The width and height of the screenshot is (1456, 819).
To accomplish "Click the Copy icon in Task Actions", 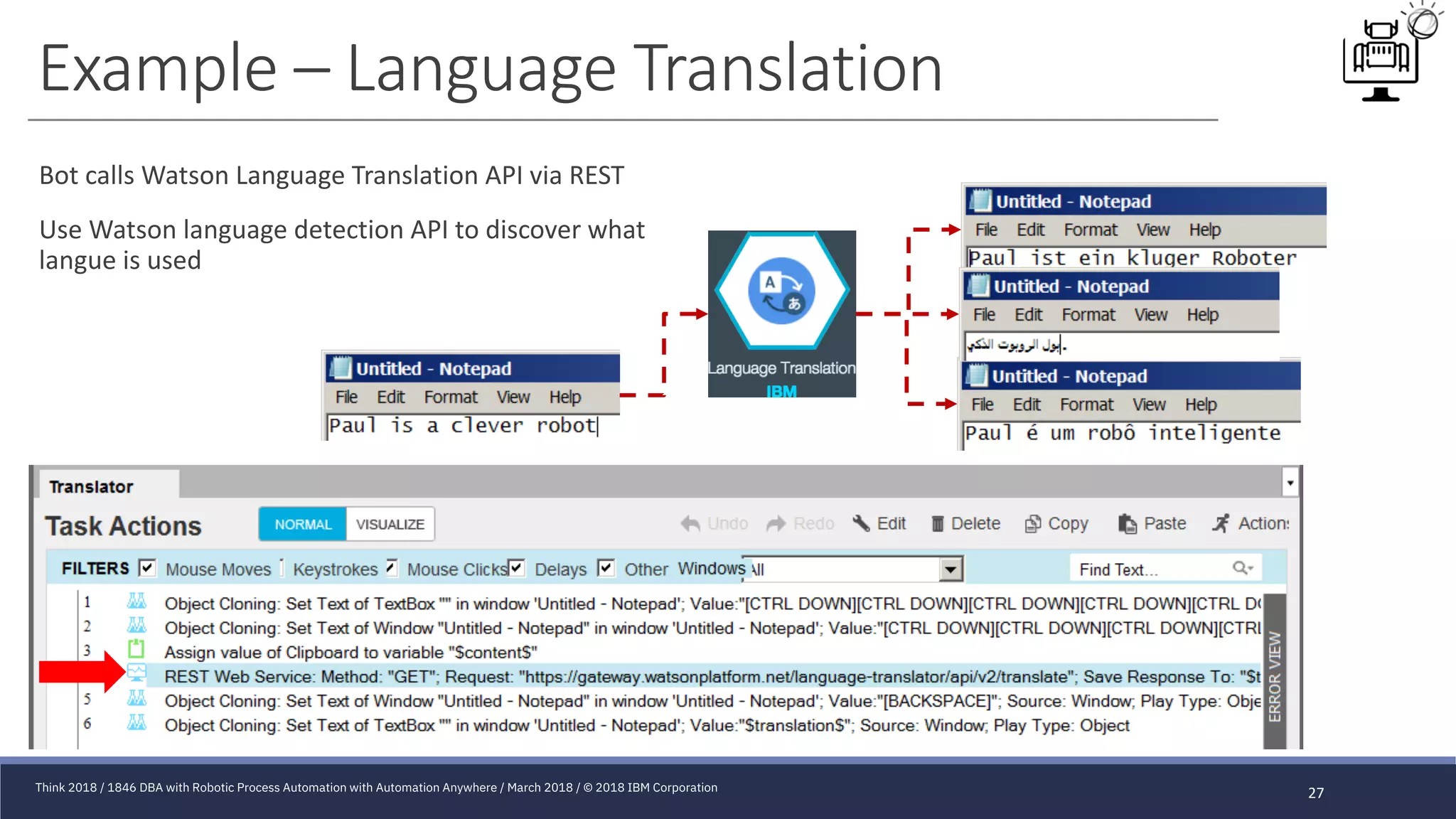I will pyautogui.click(x=1032, y=524).
